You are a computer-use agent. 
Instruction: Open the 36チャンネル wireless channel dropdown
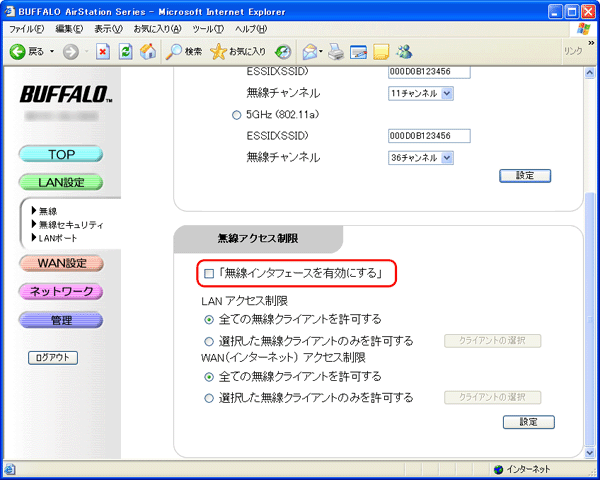click(421, 157)
